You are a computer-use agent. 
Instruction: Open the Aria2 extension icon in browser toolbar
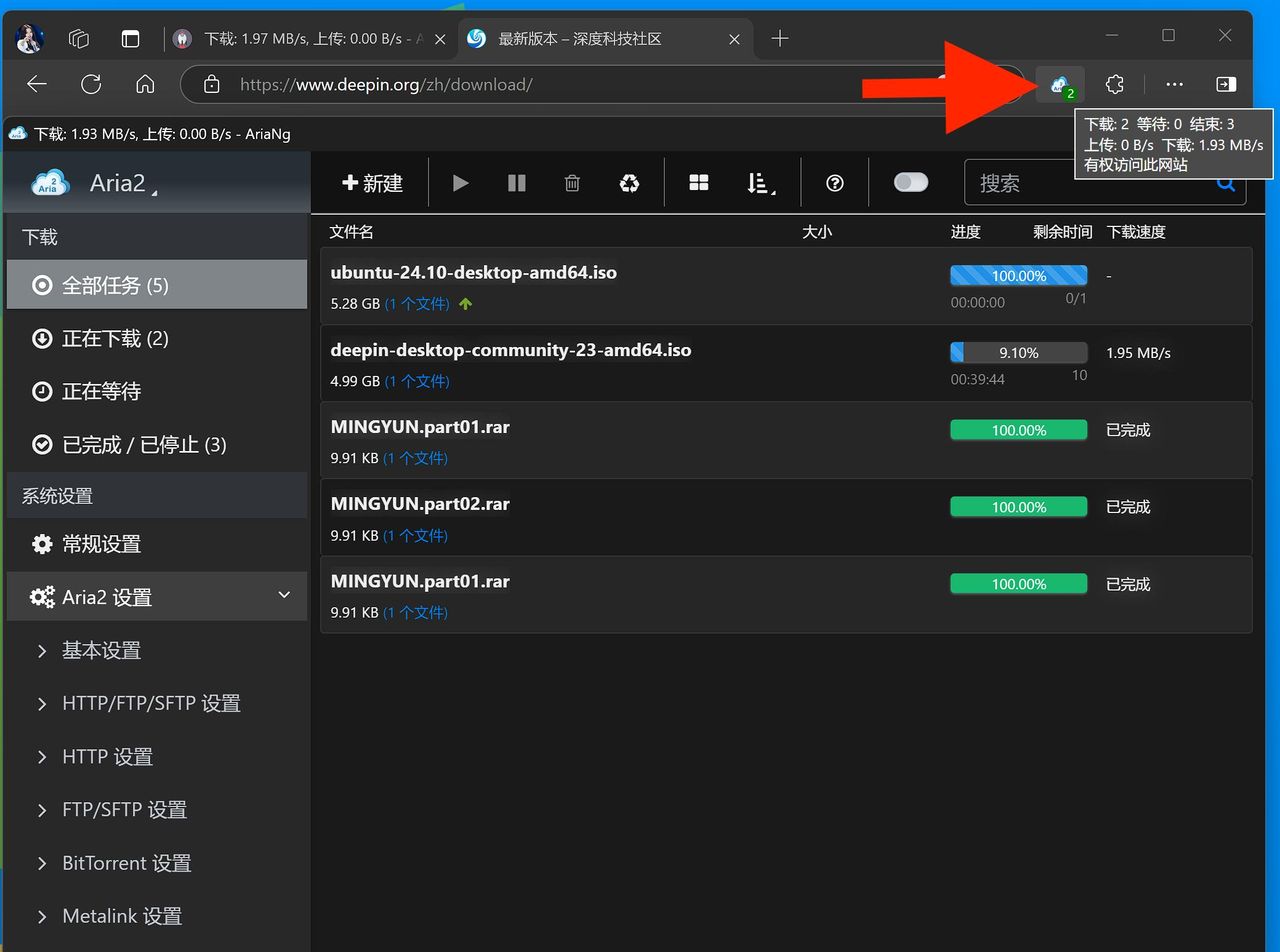(x=1060, y=85)
